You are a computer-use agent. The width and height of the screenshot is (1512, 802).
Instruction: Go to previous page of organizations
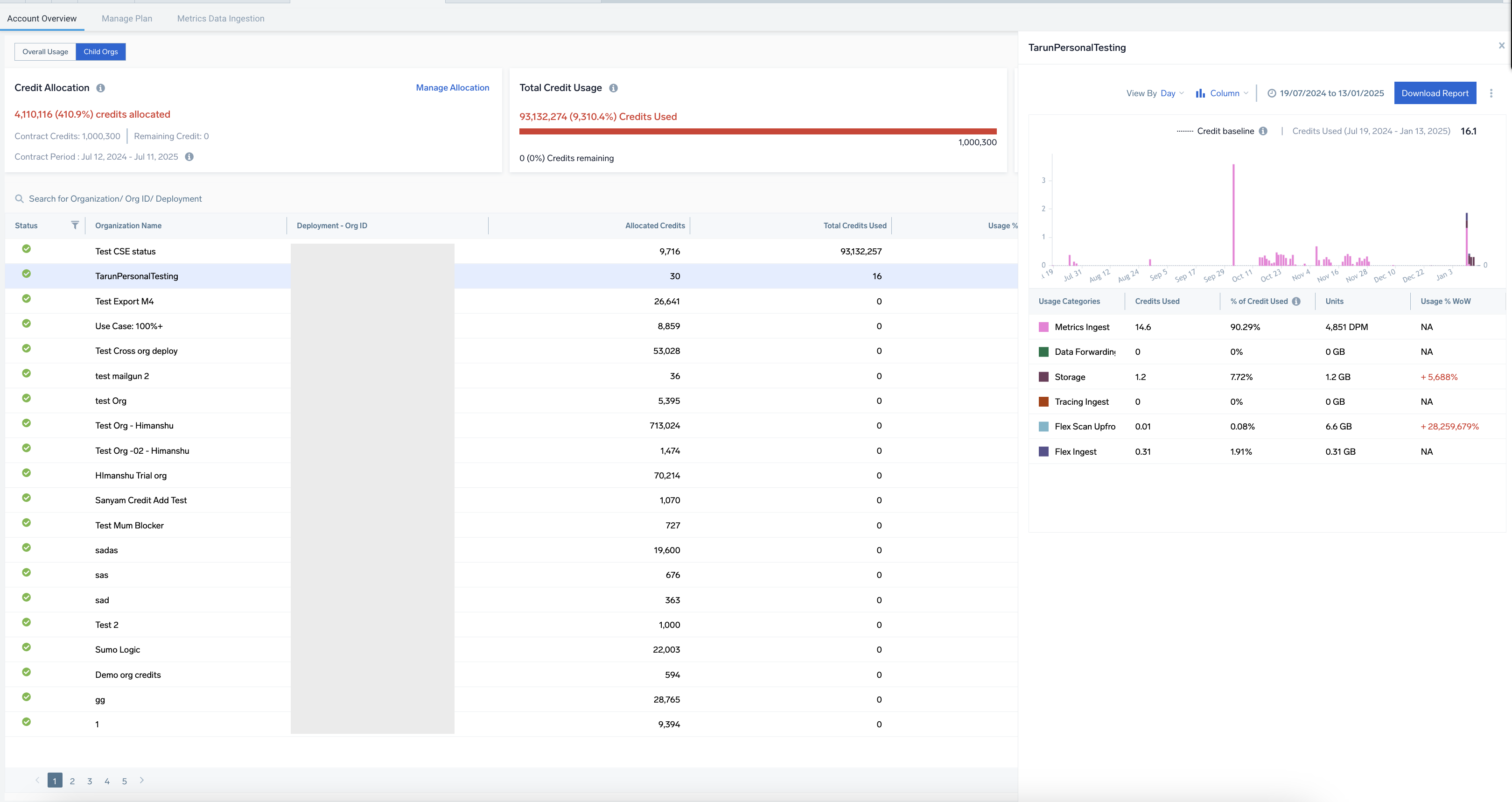(x=37, y=781)
